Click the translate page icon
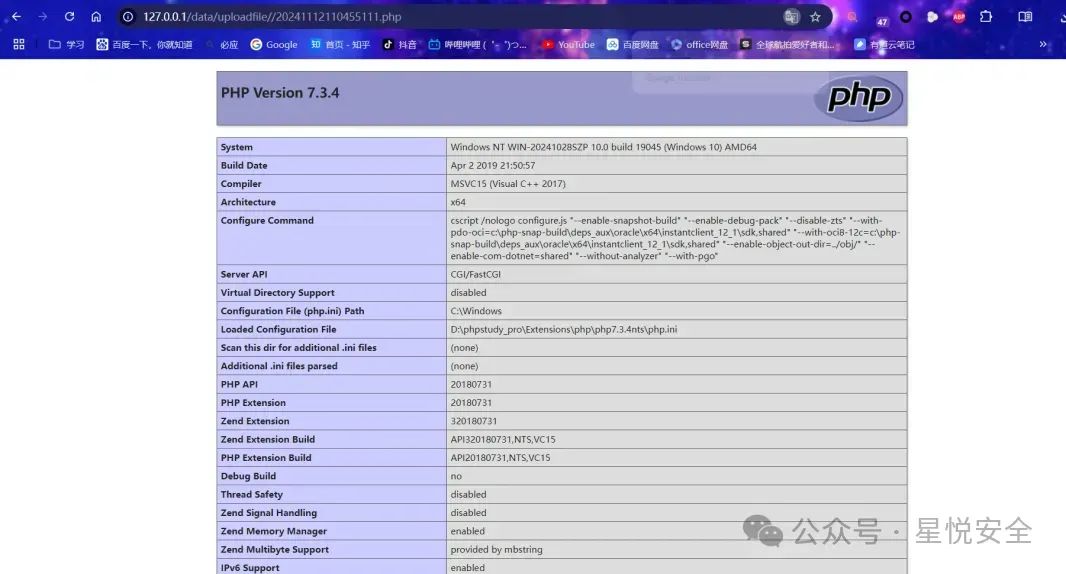Screen dimensions: 1066x574 [x=791, y=17]
